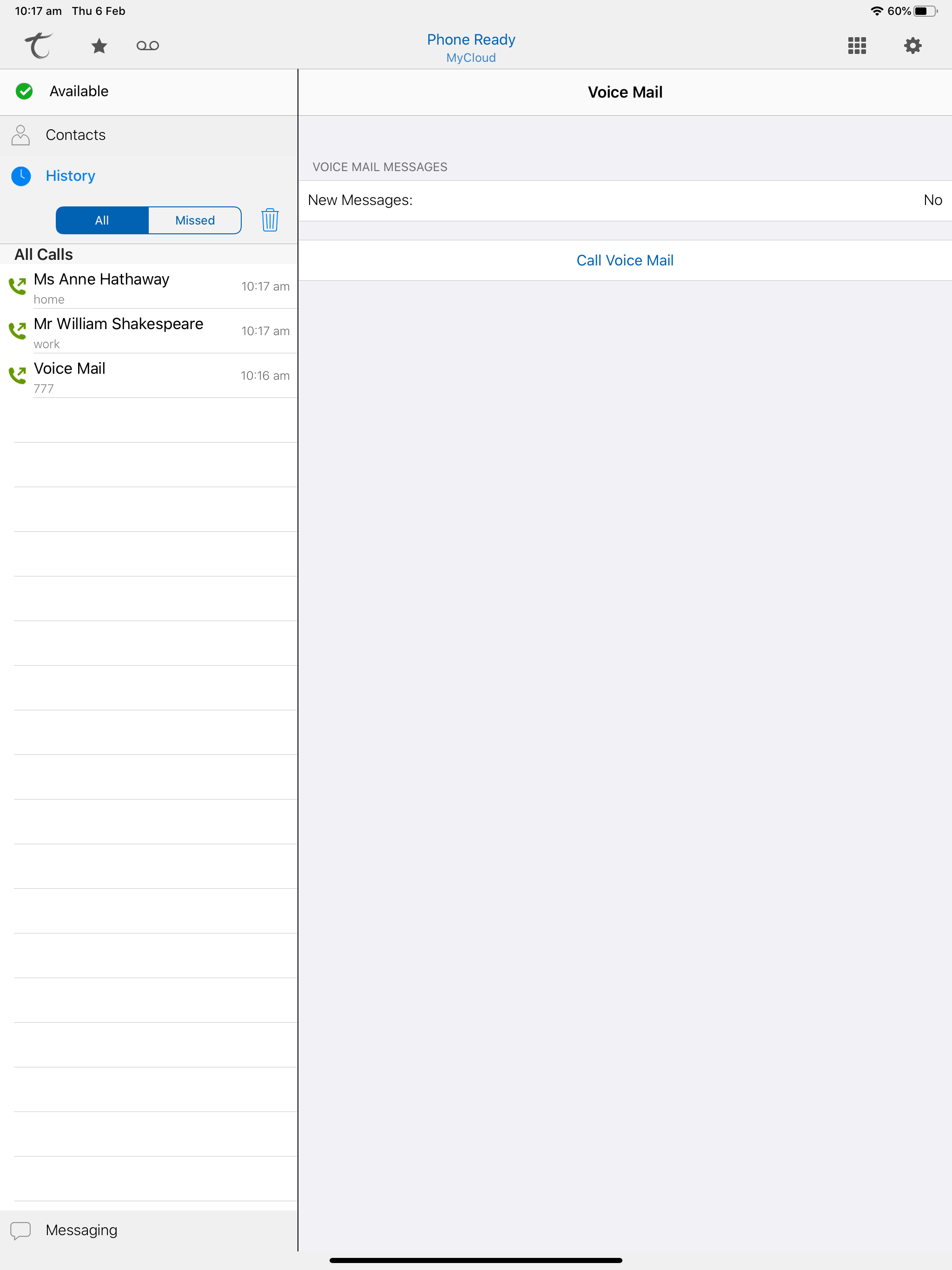Switch to Missed calls filter
Screen dimensions: 952x1270
pos(195,220)
